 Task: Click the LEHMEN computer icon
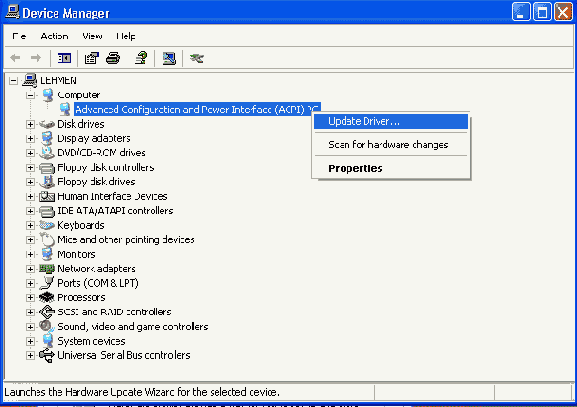pos(30,80)
